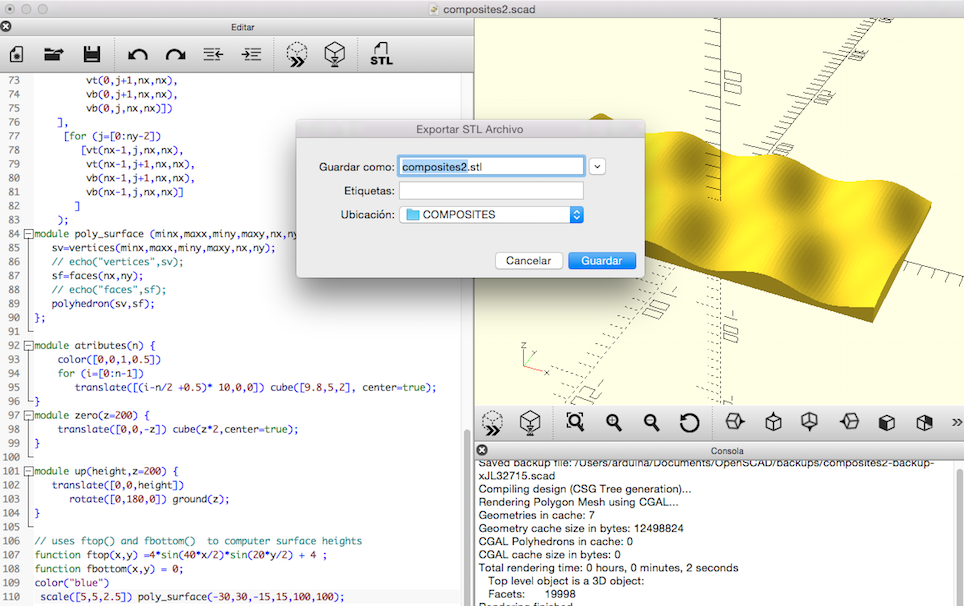This screenshot has height=606, width=964.
Task: Show more viewer toolbar items
Action: pyautogui.click(x=956, y=422)
